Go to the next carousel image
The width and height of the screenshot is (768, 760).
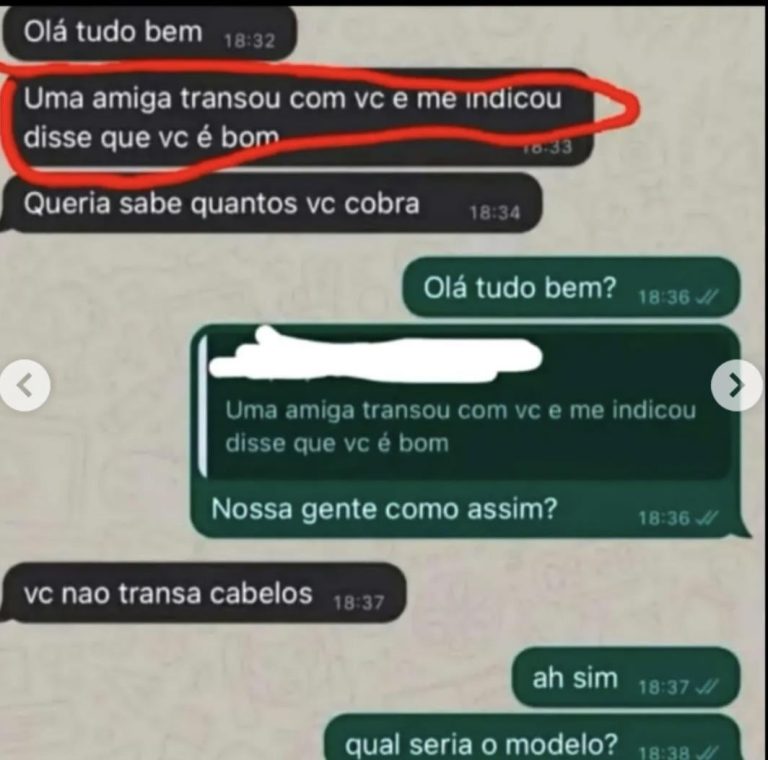click(x=736, y=385)
